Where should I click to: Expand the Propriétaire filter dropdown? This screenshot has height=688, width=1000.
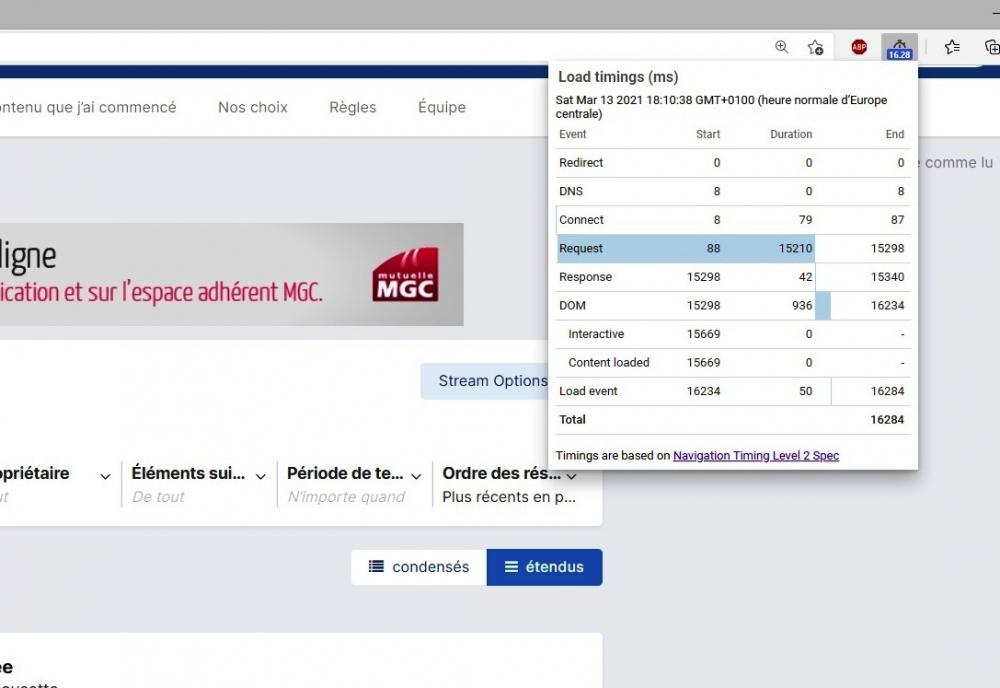(104, 476)
